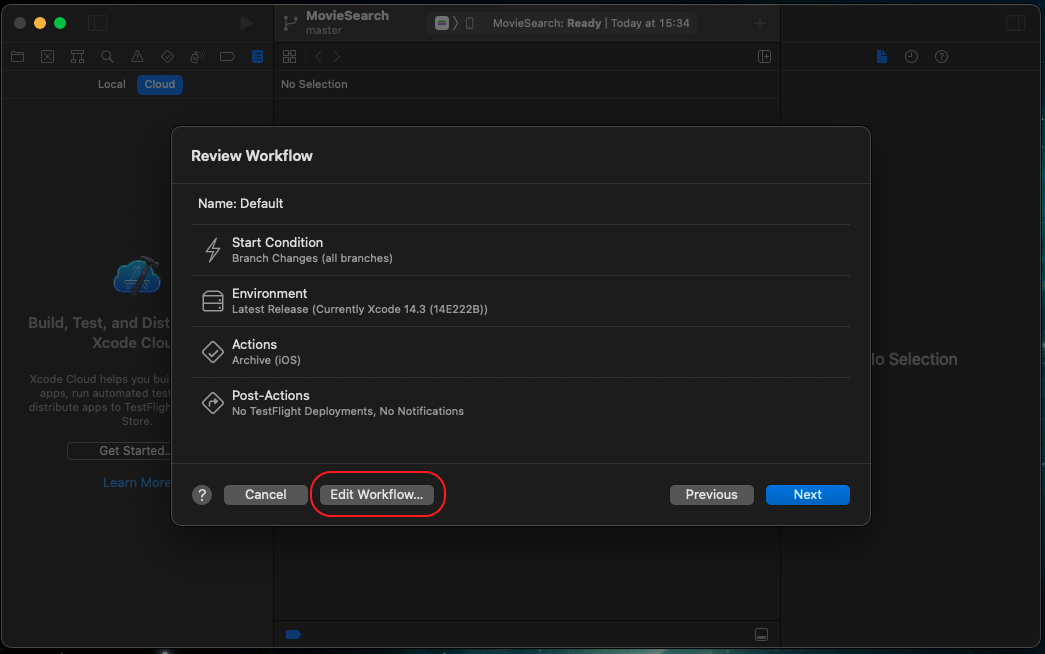Open the Learn More link

click(x=137, y=483)
